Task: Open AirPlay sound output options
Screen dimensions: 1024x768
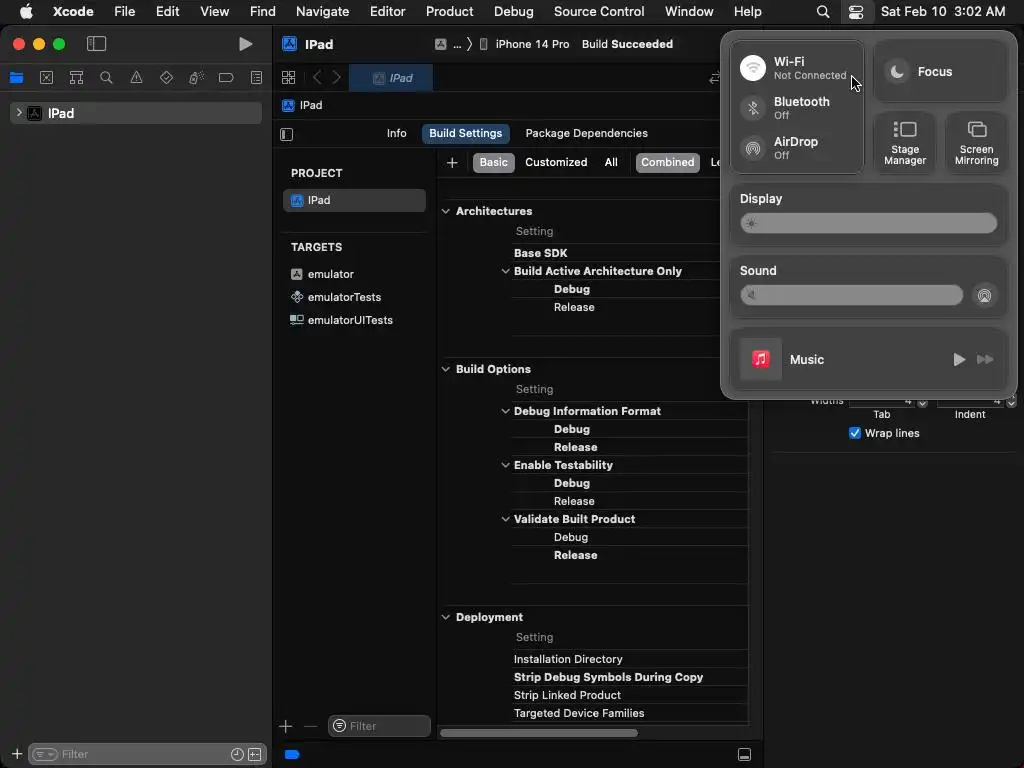Action: point(984,295)
